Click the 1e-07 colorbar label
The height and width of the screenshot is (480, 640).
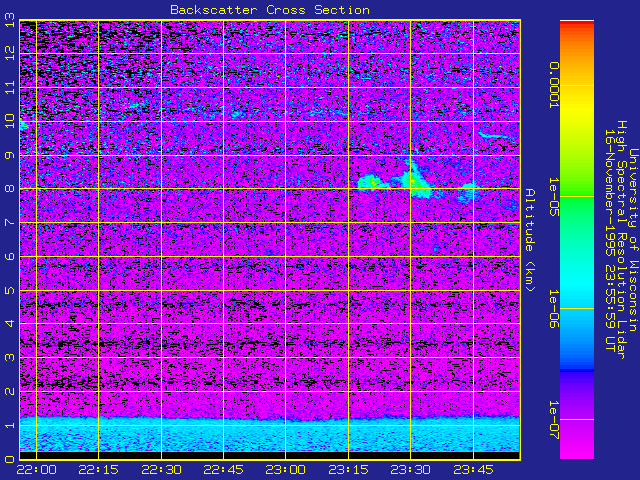553,420
